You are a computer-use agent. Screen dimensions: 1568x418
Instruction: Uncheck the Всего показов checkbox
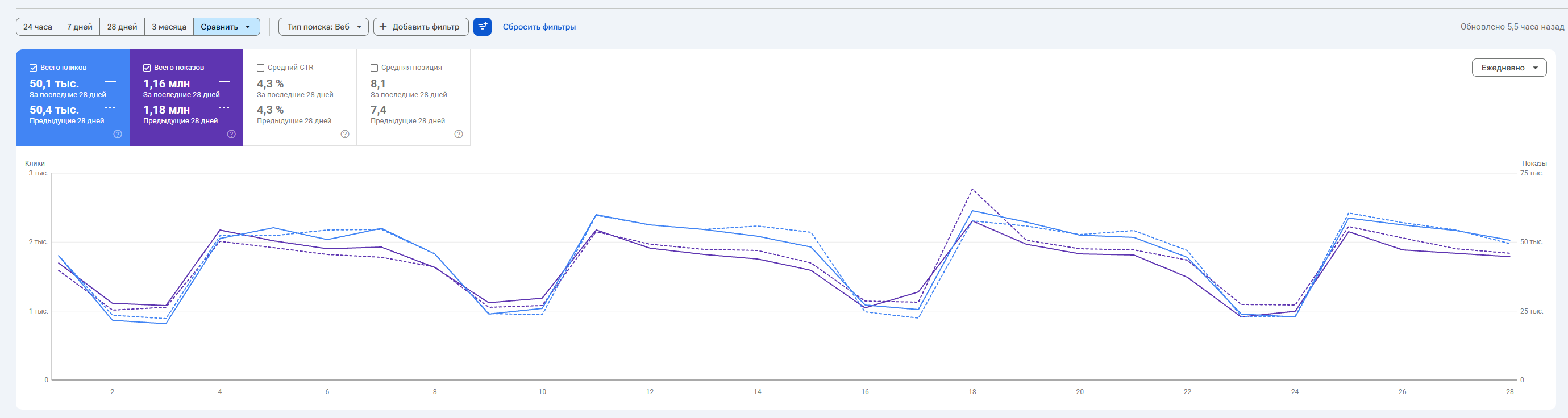147,68
